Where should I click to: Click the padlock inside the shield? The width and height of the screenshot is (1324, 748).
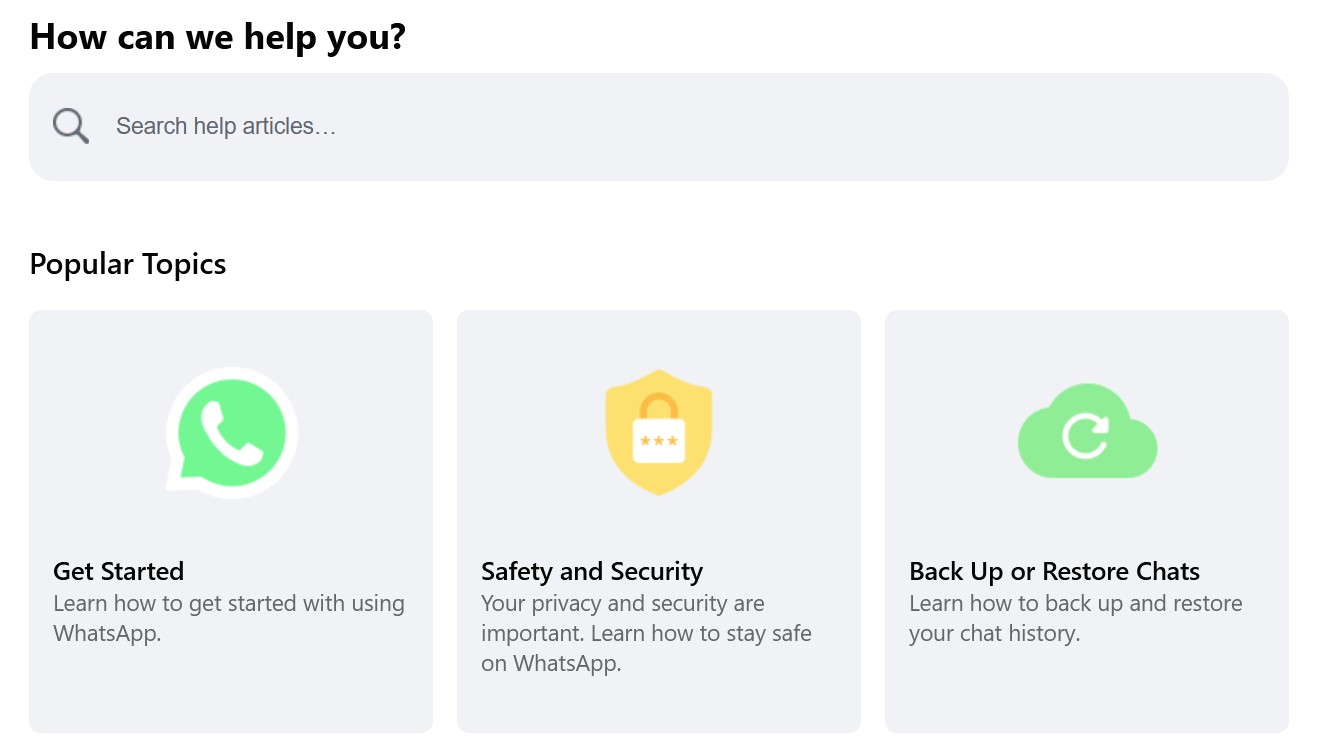[659, 430]
